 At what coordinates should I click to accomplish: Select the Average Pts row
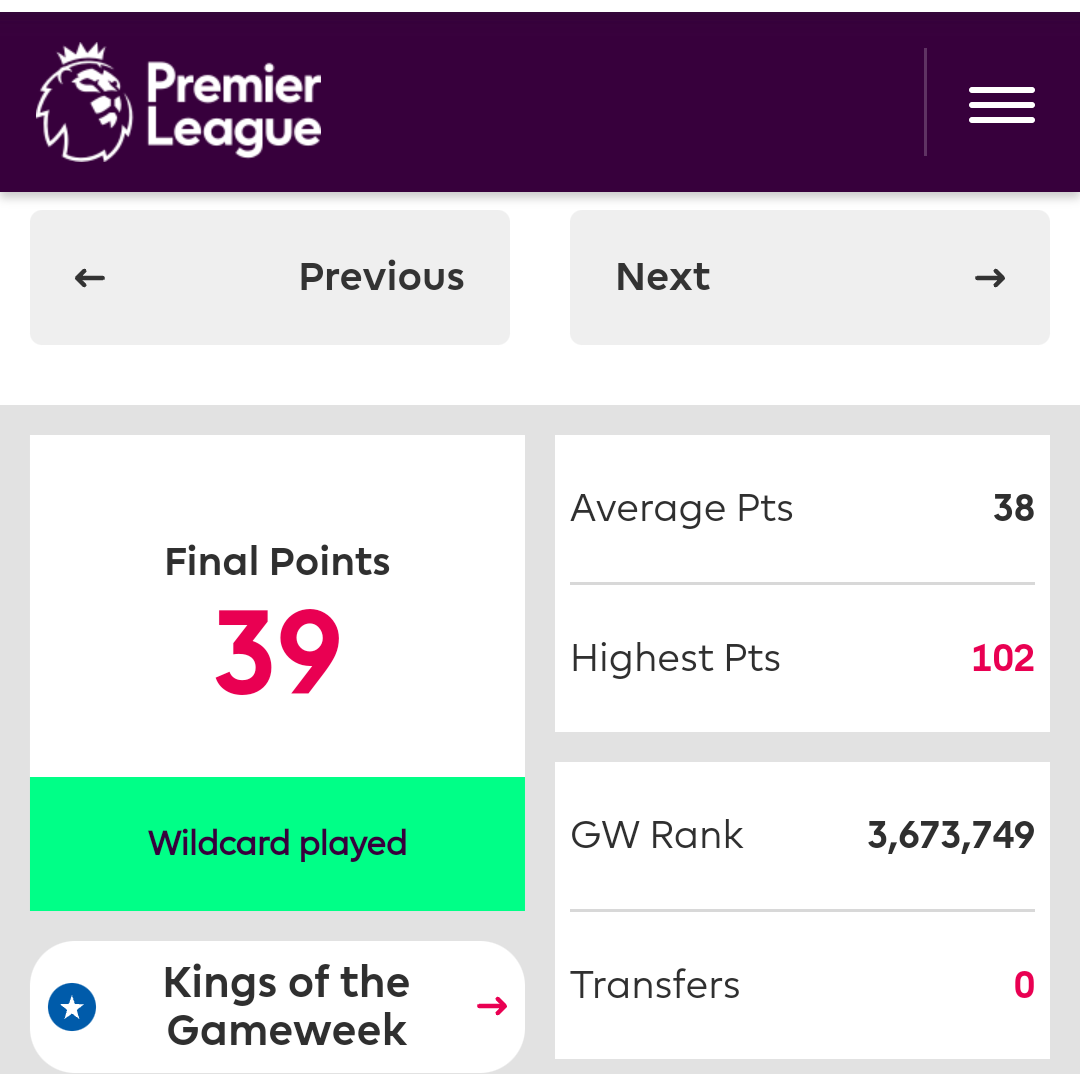(802, 508)
